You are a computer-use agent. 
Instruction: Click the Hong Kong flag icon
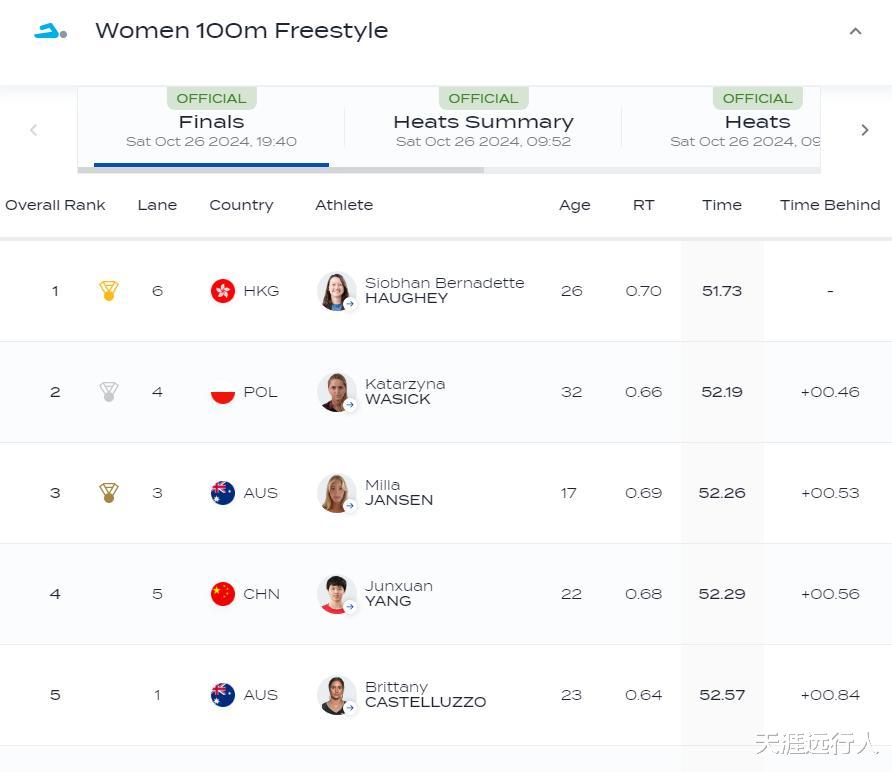[223, 291]
